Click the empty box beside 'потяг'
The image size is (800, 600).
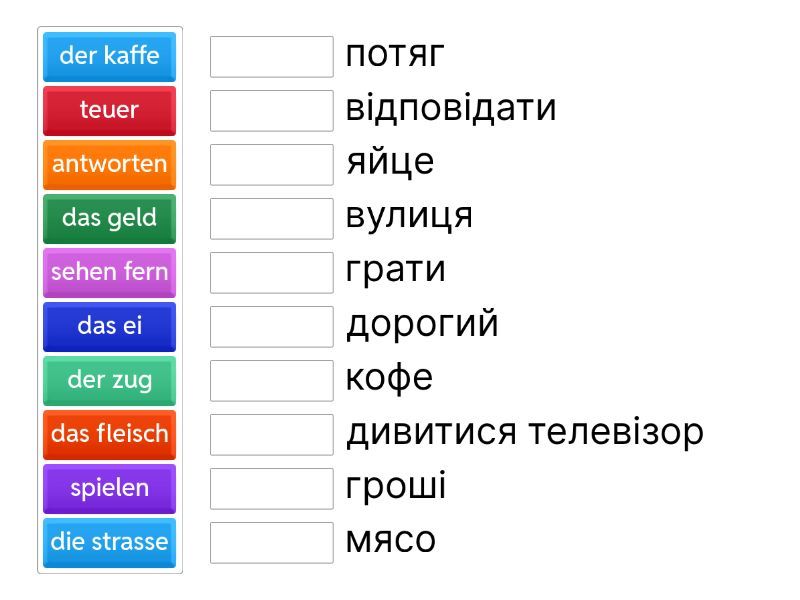pyautogui.click(x=271, y=56)
